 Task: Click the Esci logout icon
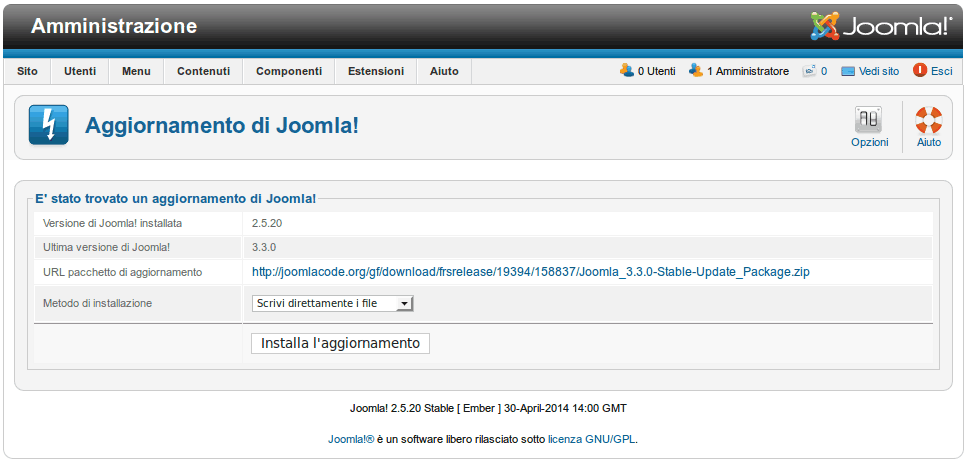[x=919, y=71]
